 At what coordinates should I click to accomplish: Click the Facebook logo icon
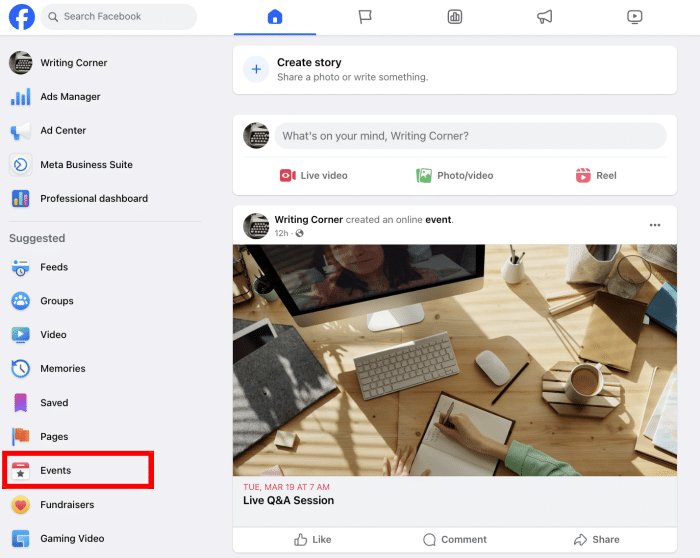tap(21, 17)
